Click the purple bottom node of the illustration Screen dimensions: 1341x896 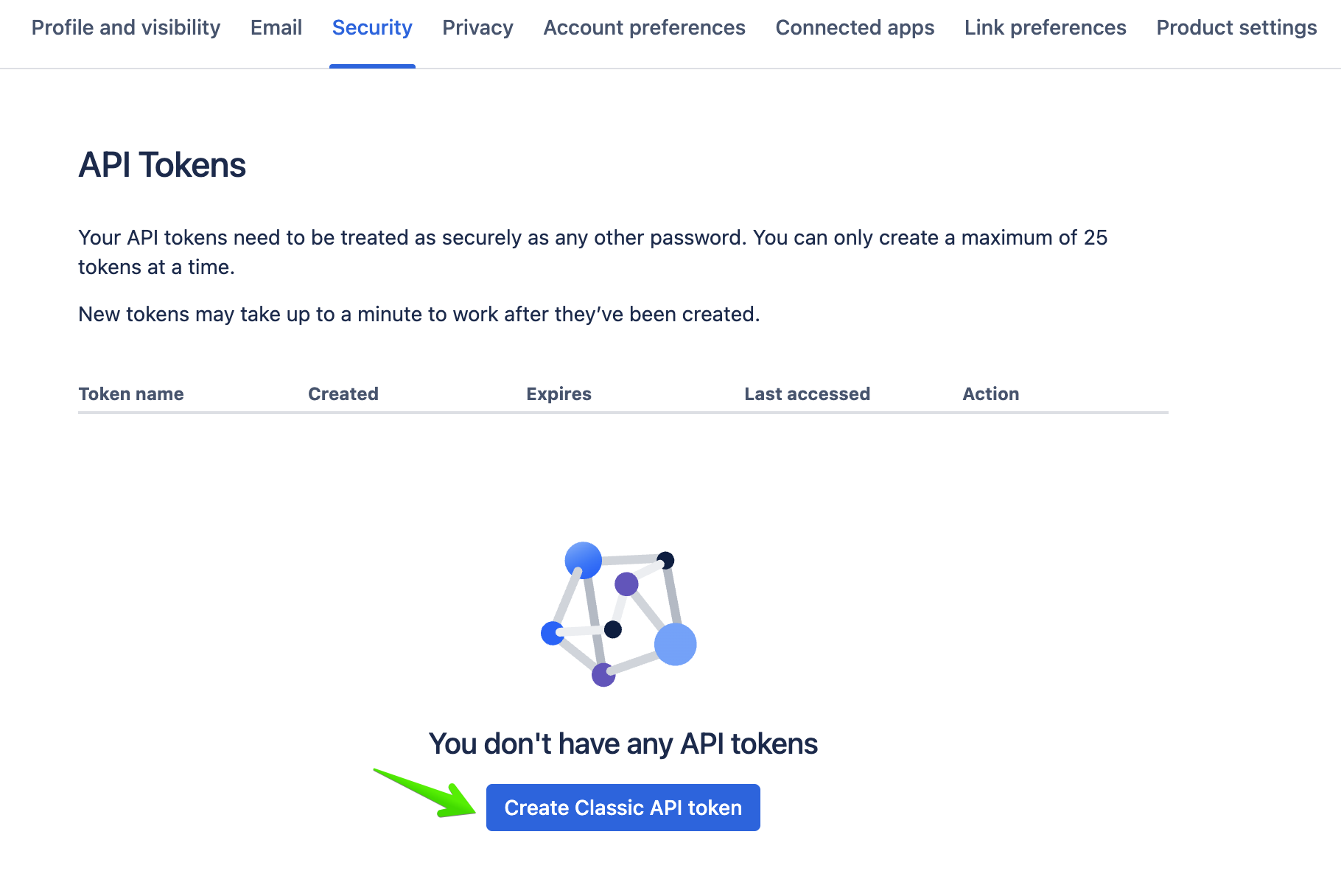tap(603, 675)
